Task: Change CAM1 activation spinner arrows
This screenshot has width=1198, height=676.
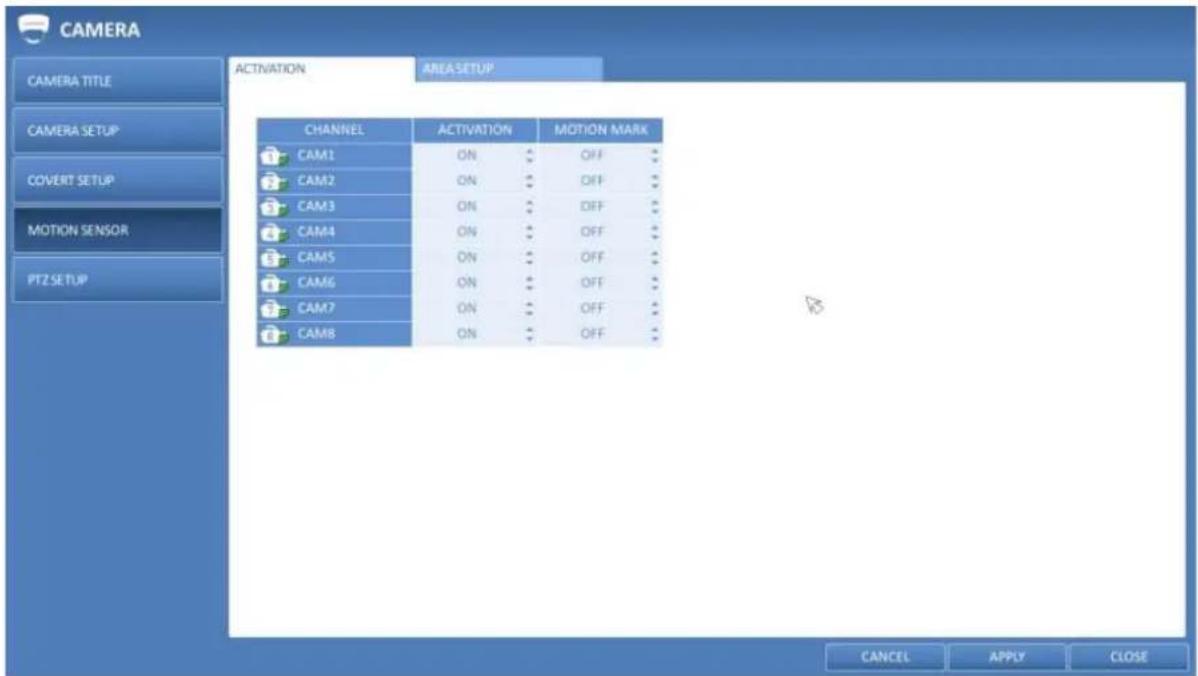Action: coord(529,156)
